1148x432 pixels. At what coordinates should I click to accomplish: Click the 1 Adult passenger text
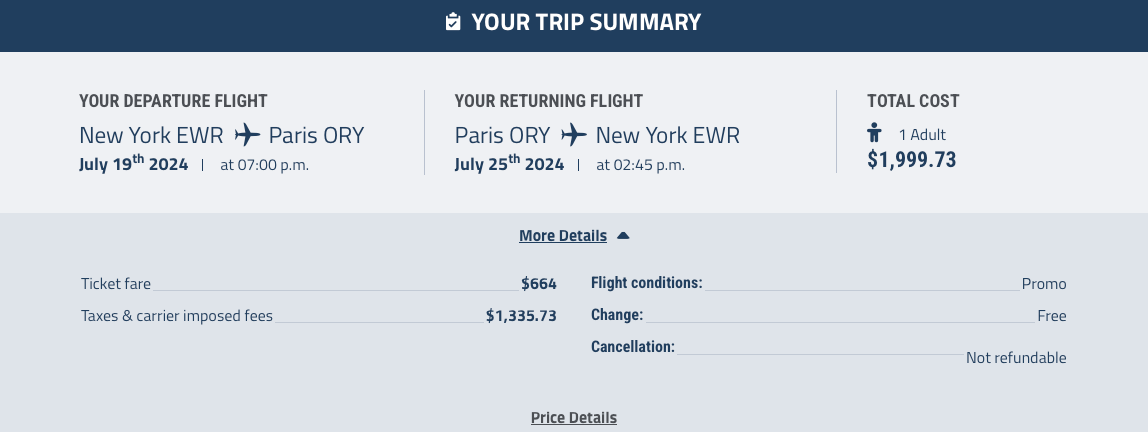[922, 134]
